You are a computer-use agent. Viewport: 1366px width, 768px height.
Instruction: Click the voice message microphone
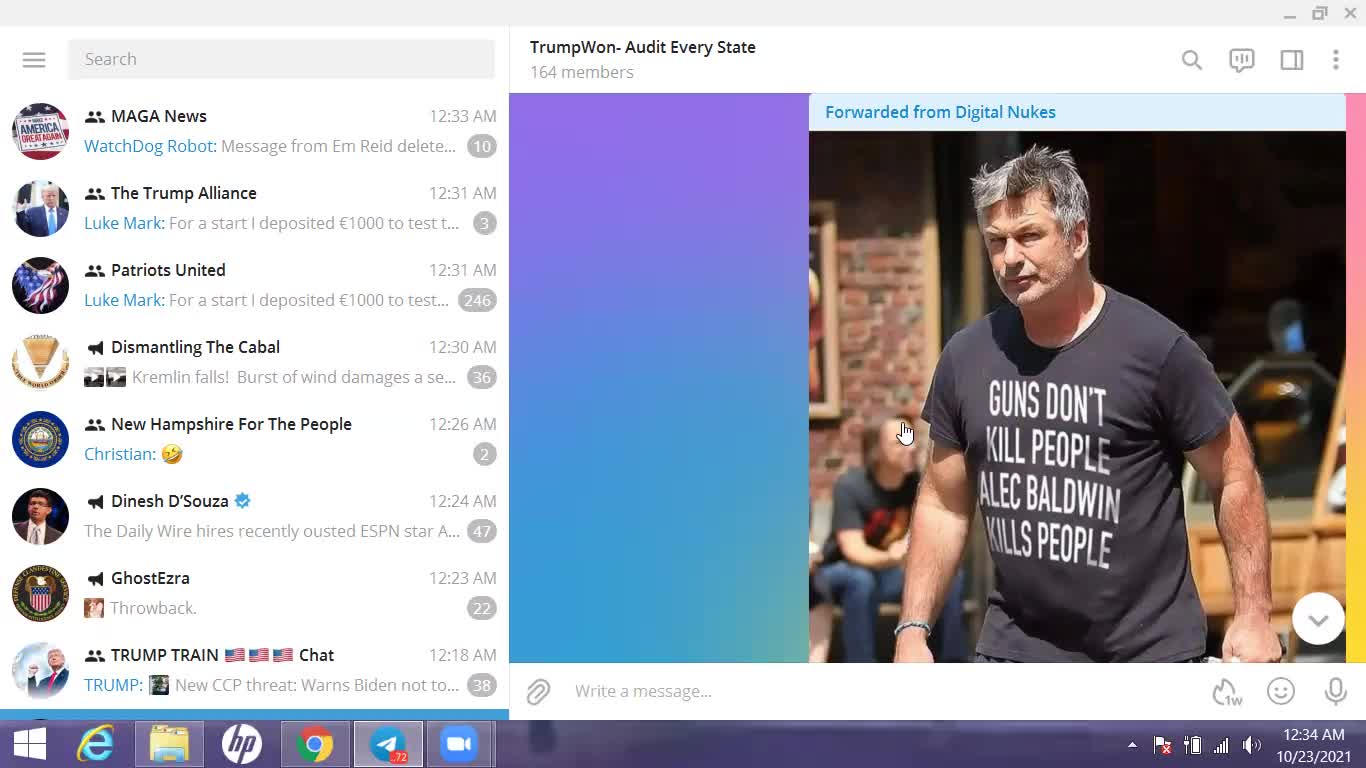[1335, 691]
